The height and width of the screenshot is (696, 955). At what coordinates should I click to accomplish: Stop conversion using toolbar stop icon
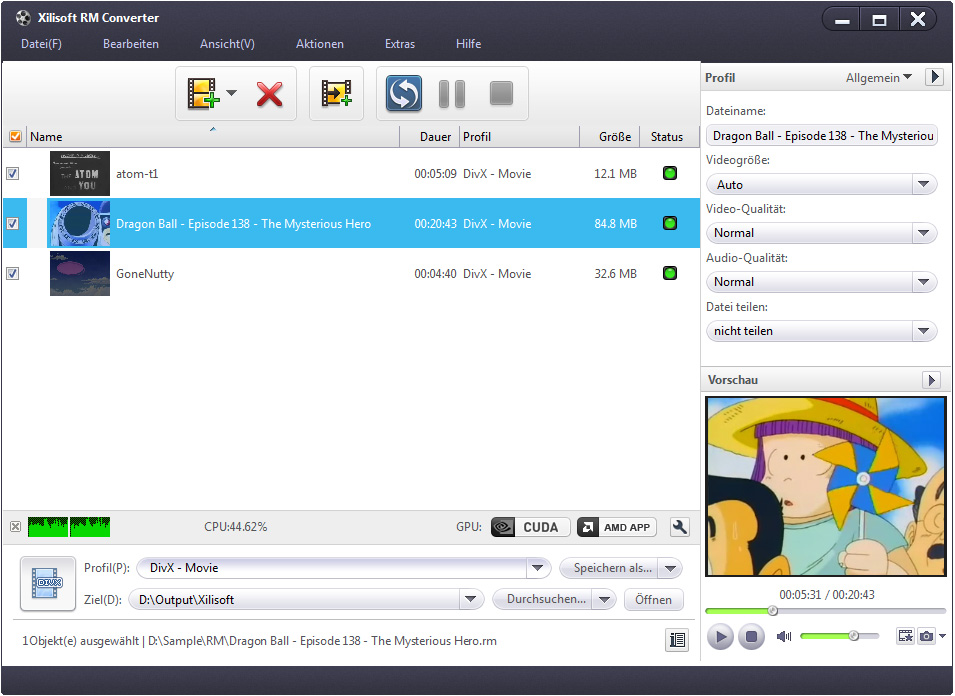[x=501, y=93]
